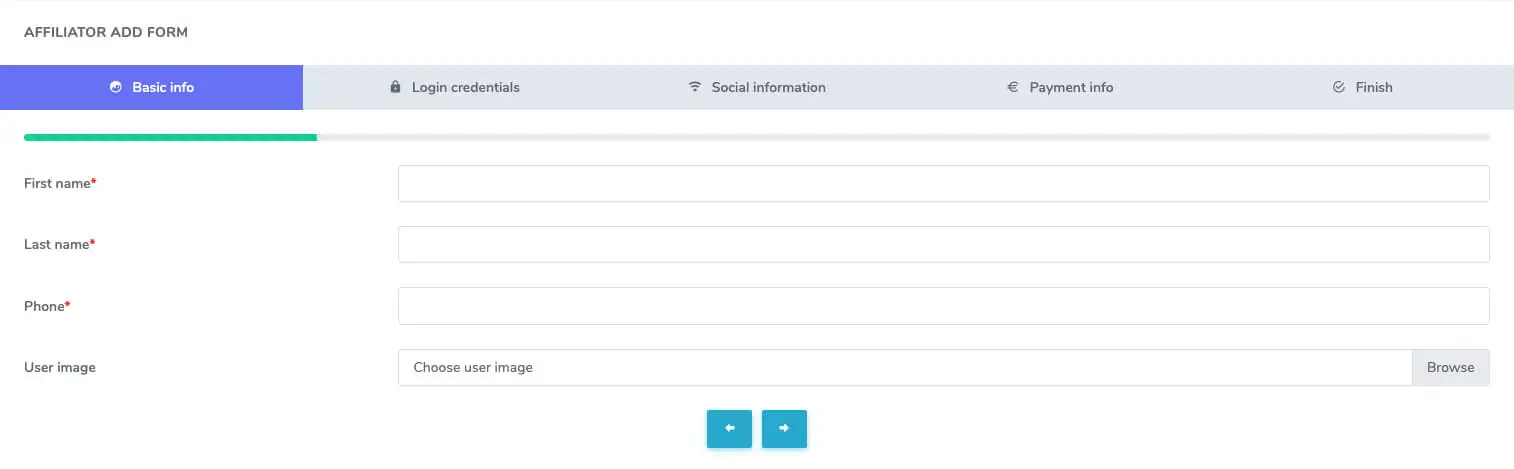Click the smiley face icon on Basic info
1514x469 pixels.
click(x=115, y=87)
